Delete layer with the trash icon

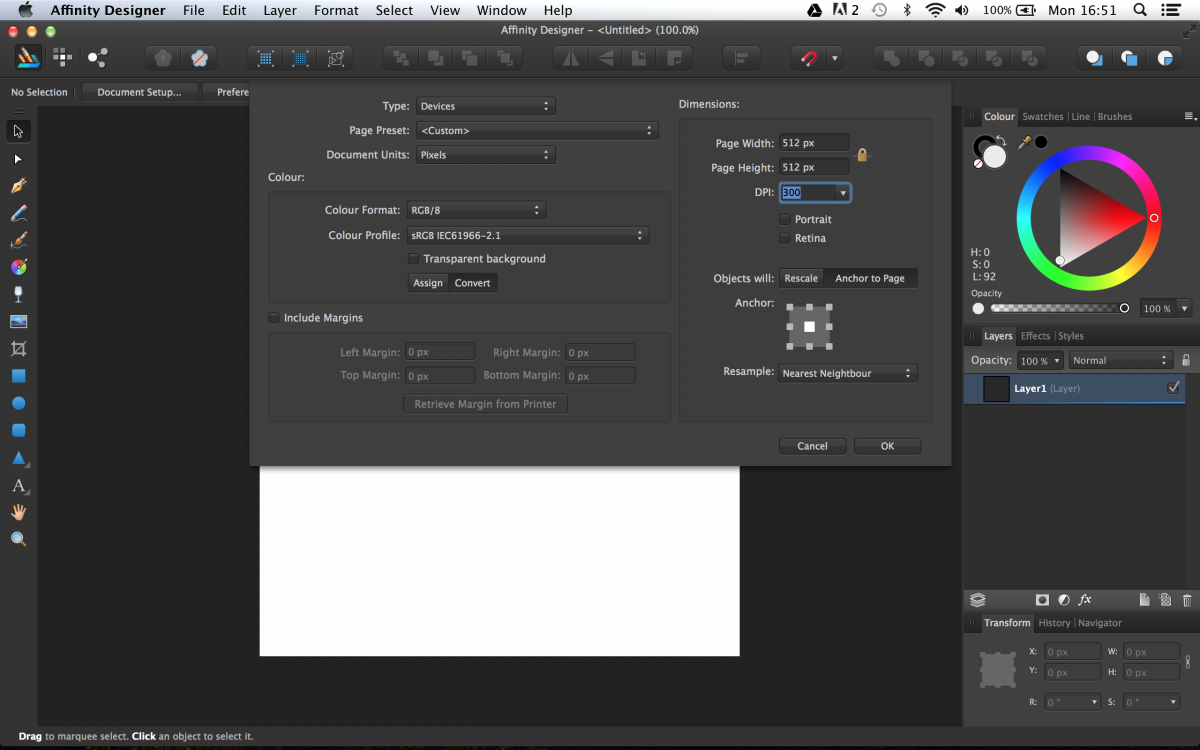[1187, 600]
